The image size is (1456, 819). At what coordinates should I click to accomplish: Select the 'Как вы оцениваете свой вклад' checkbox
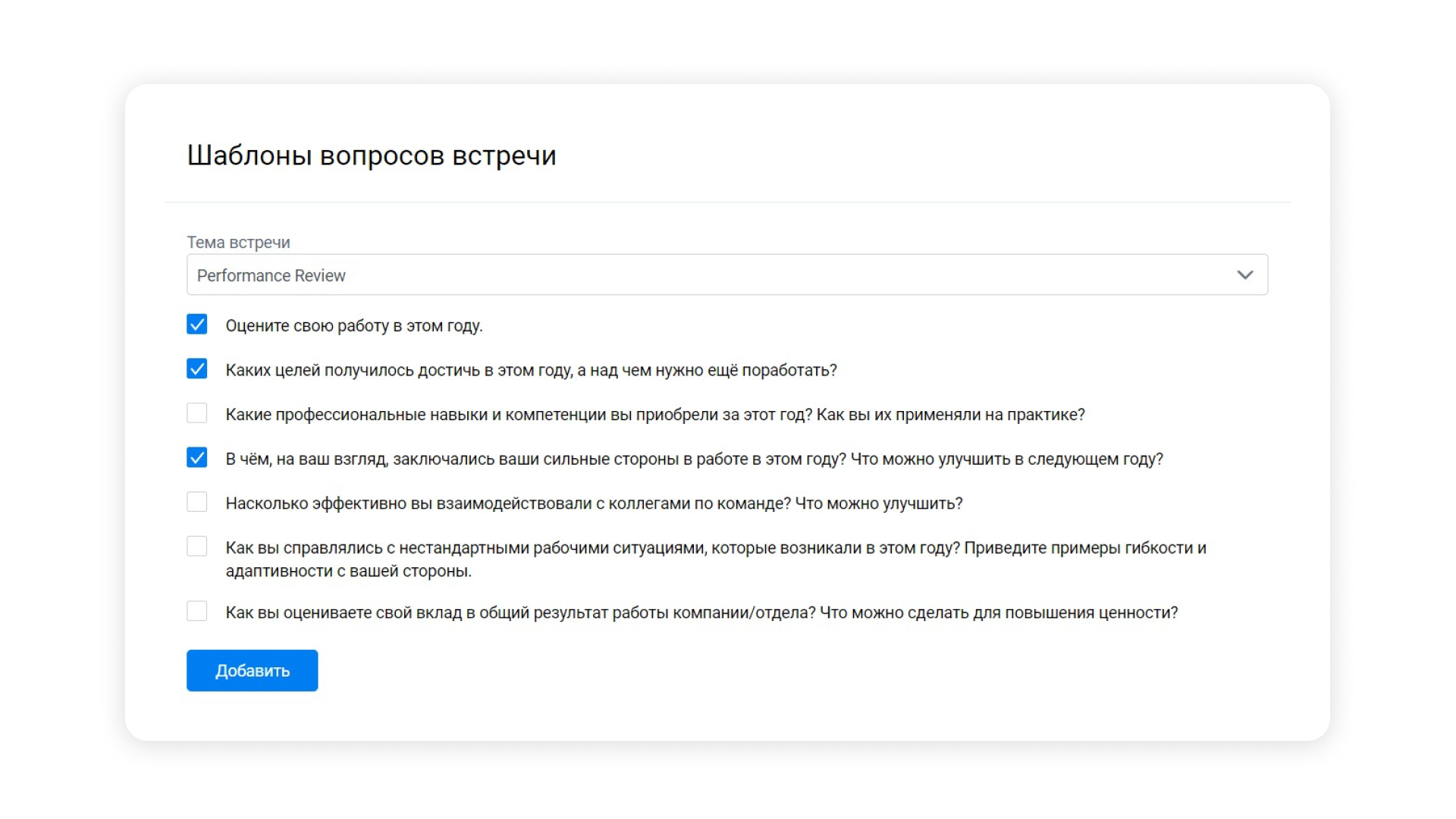click(197, 611)
